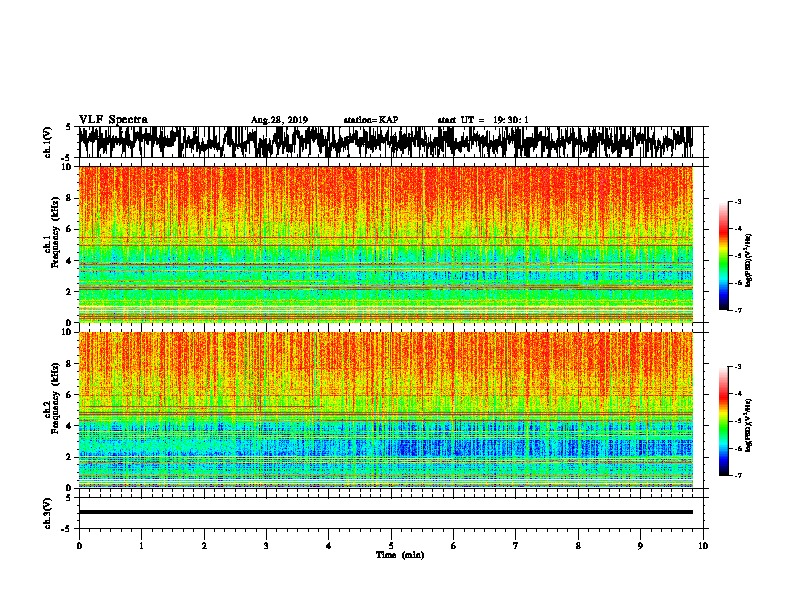Click the "ch.1(V)" waveform axis label
This screenshot has height=612, width=792.
pos(47,142)
